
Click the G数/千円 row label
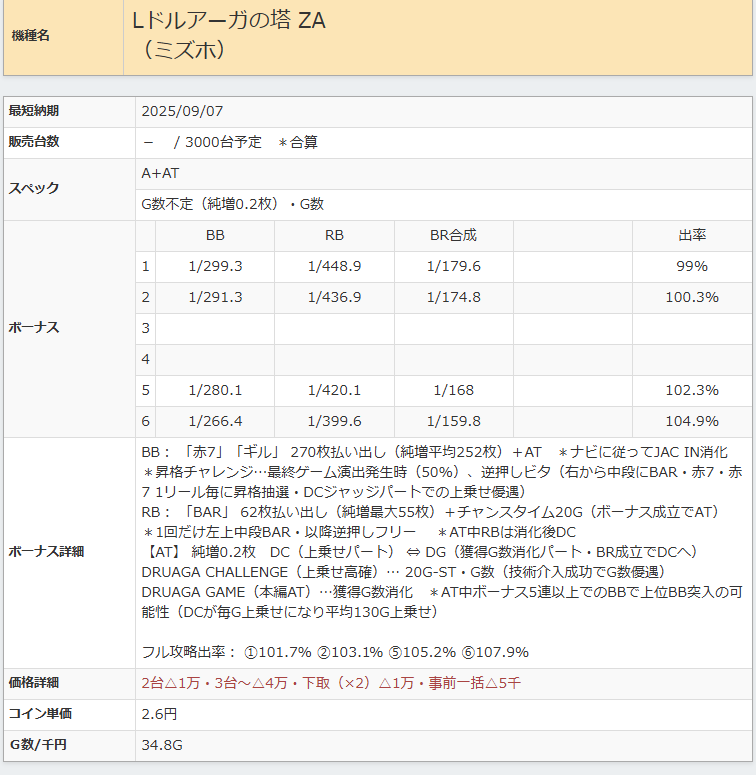tap(38, 745)
